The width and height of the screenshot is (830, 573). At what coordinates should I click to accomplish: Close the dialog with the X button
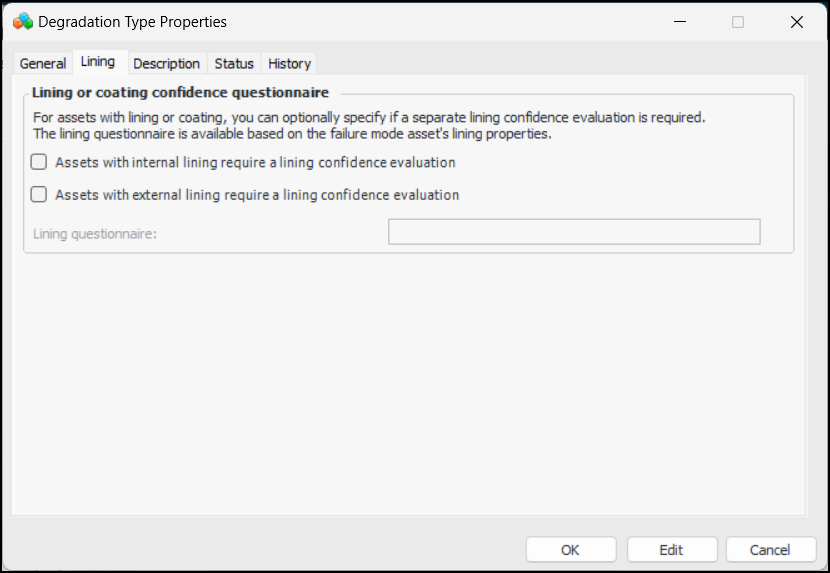796,21
